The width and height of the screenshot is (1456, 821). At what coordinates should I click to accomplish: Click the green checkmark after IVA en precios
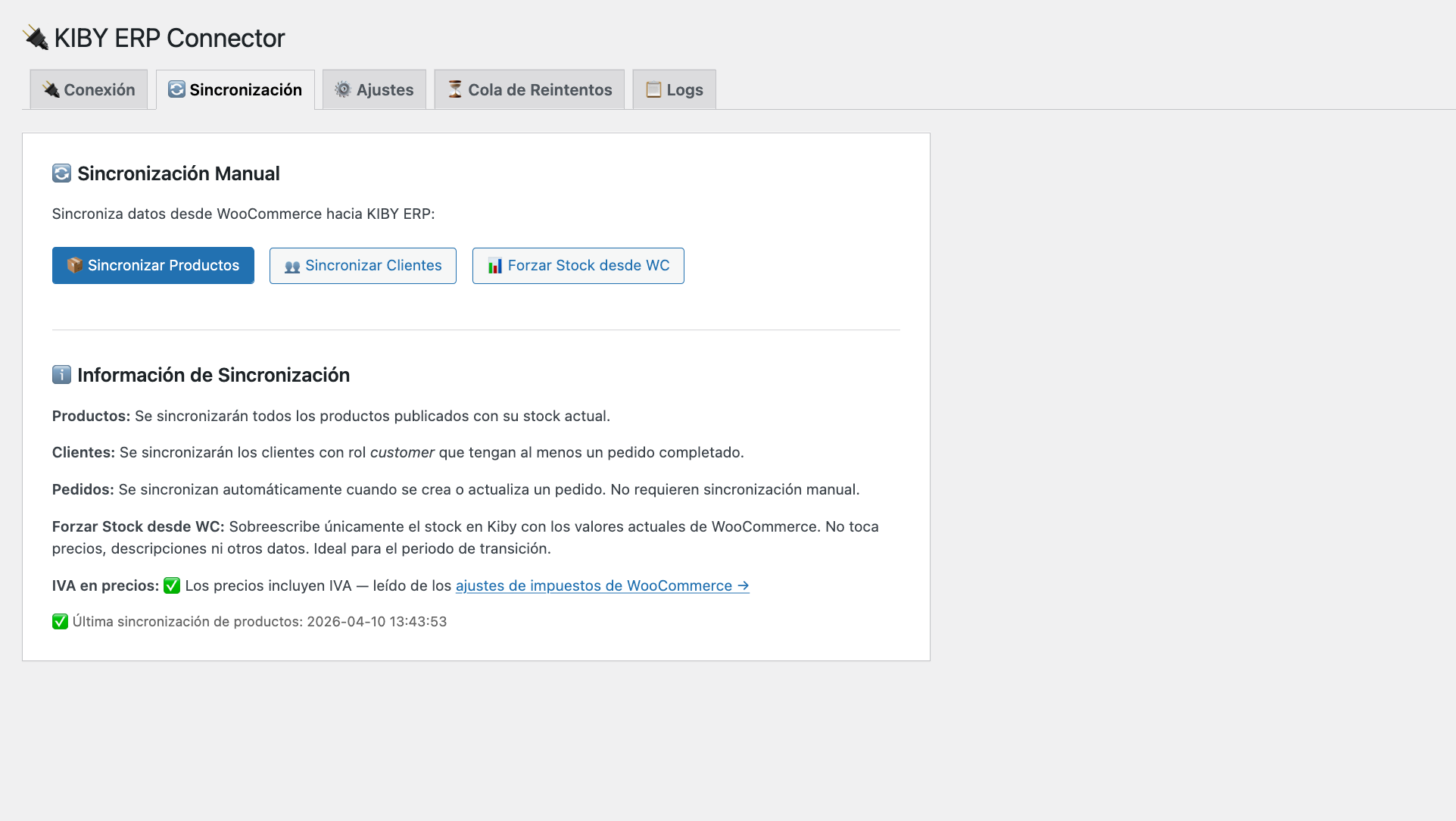[172, 585]
